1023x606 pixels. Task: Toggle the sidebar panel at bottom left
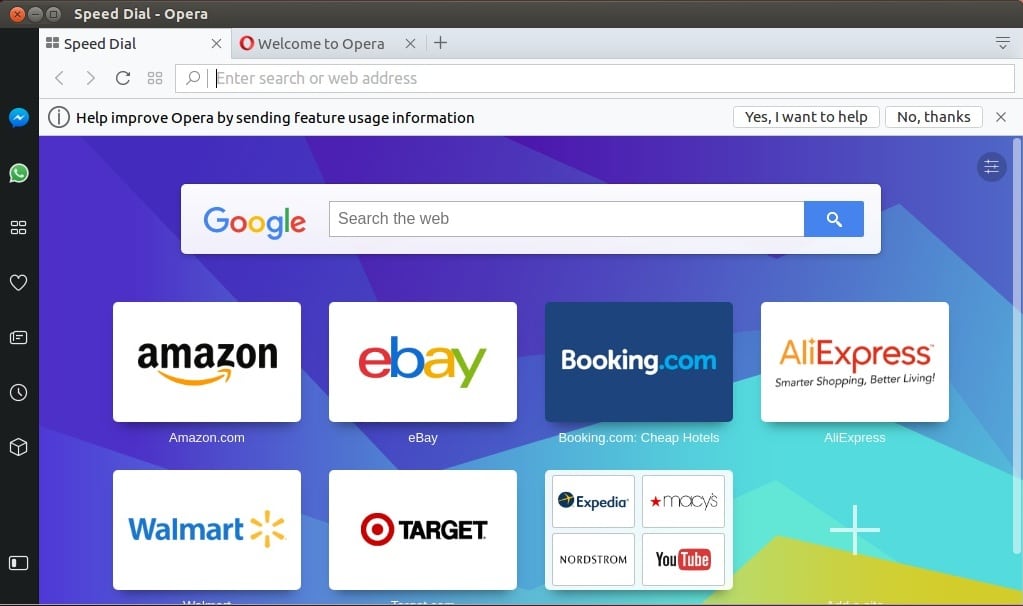[x=18, y=563]
